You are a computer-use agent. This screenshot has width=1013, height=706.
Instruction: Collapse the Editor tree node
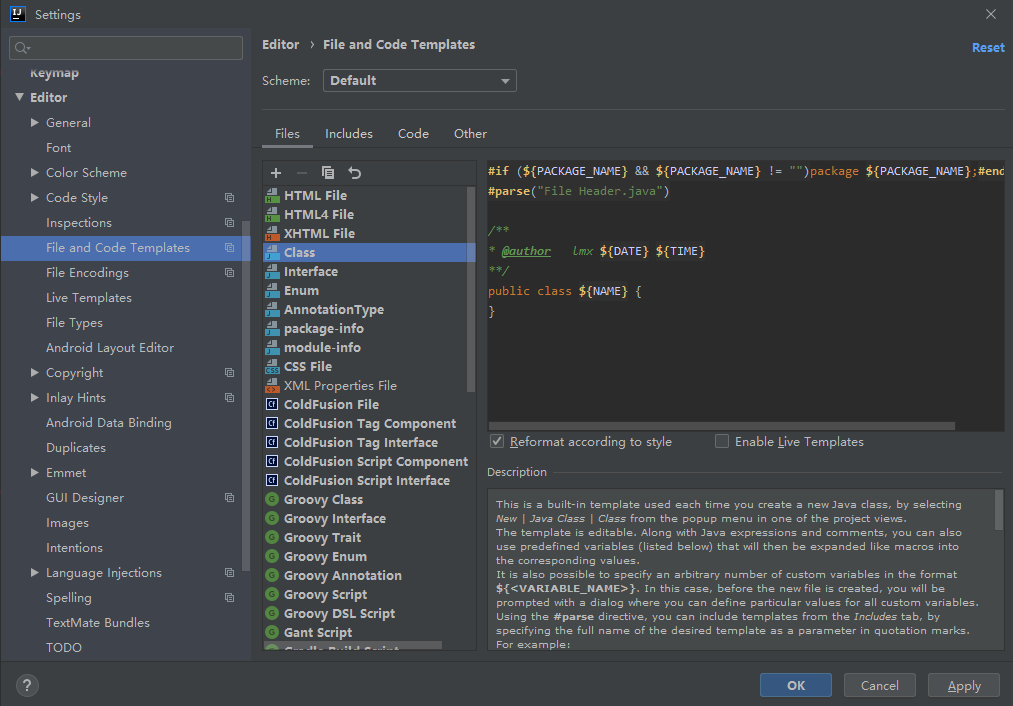pos(19,97)
